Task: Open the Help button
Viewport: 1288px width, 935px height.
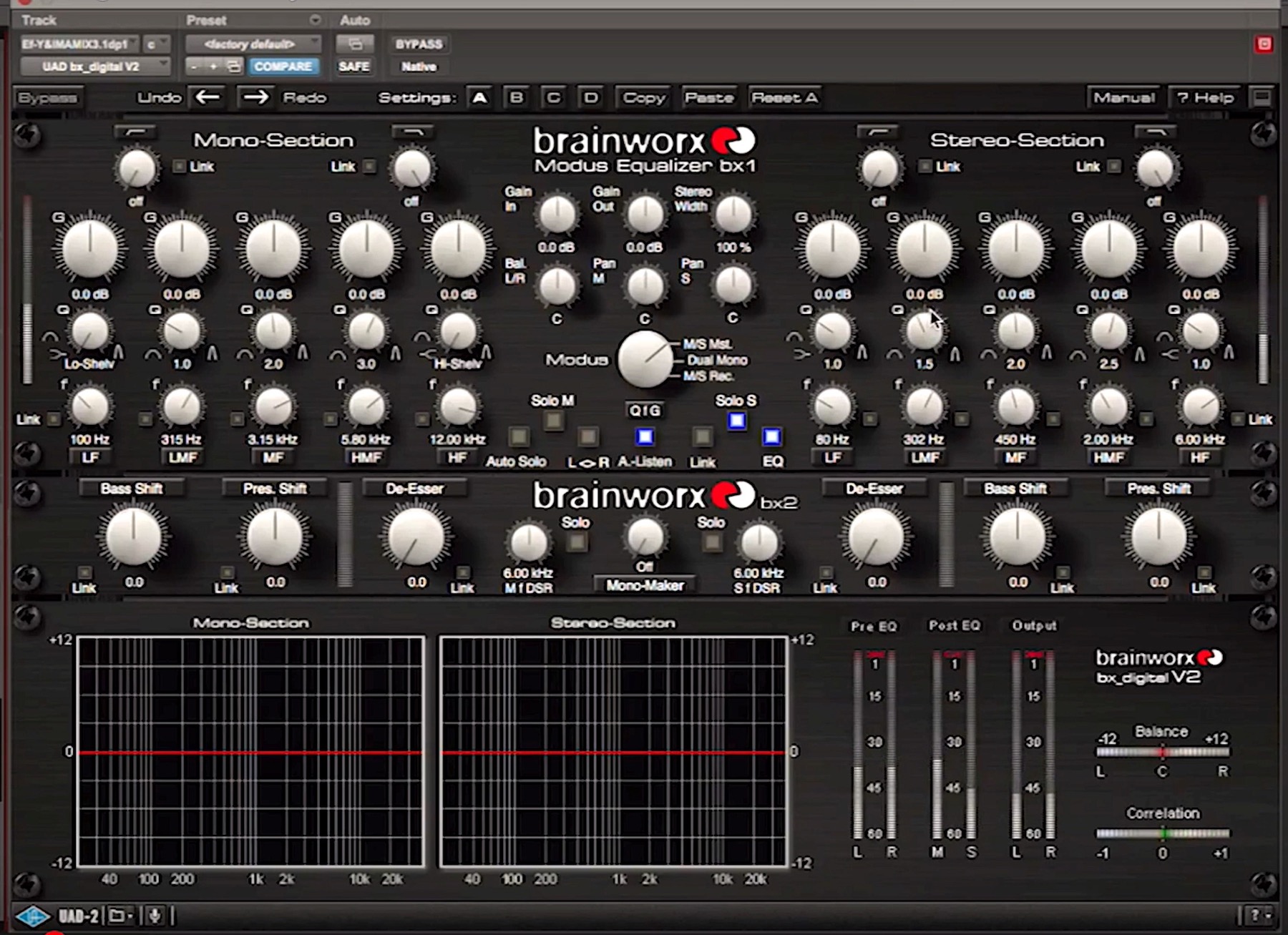Action: pos(1206,97)
